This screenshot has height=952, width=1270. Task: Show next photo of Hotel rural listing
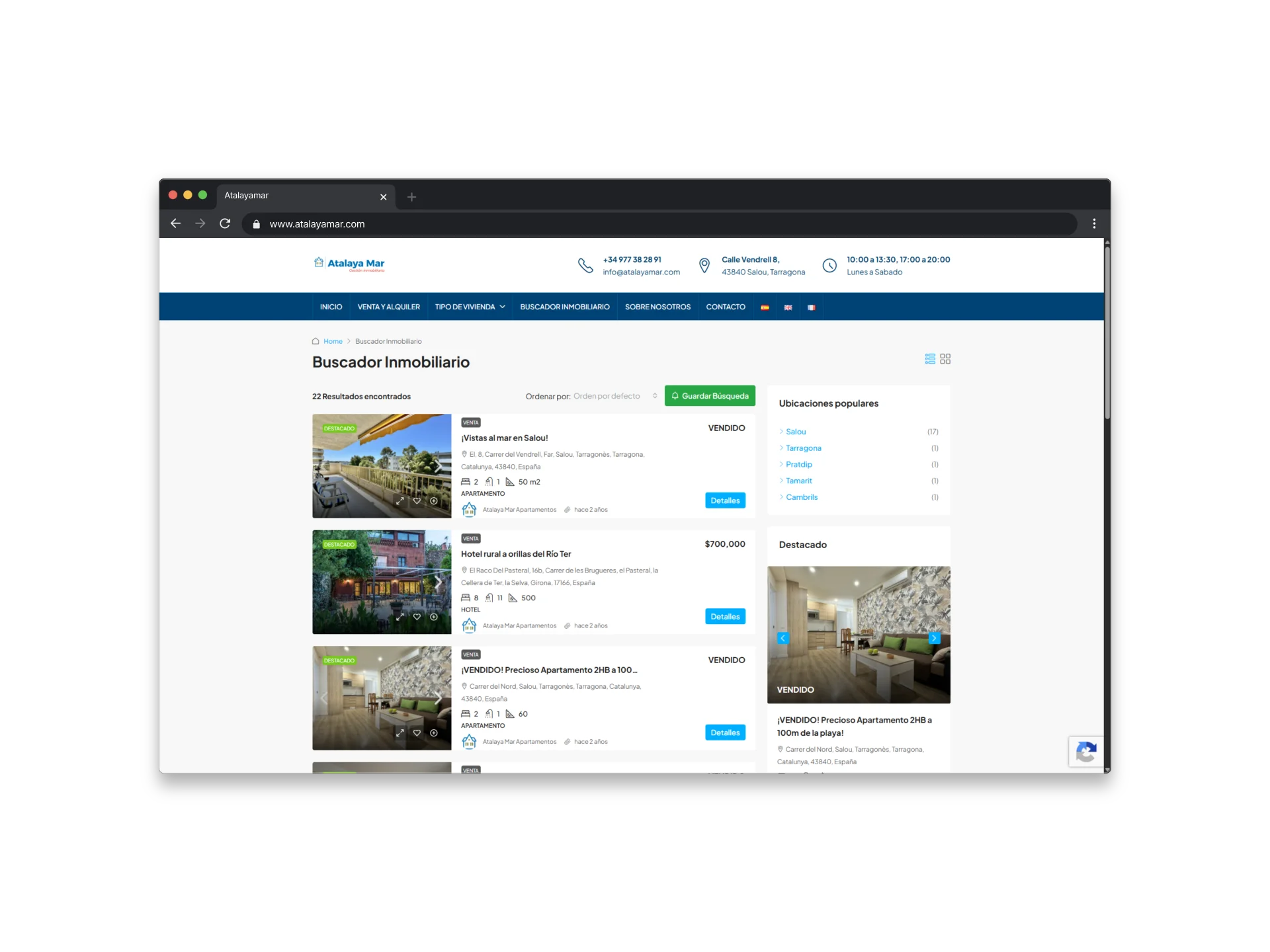coord(439,582)
